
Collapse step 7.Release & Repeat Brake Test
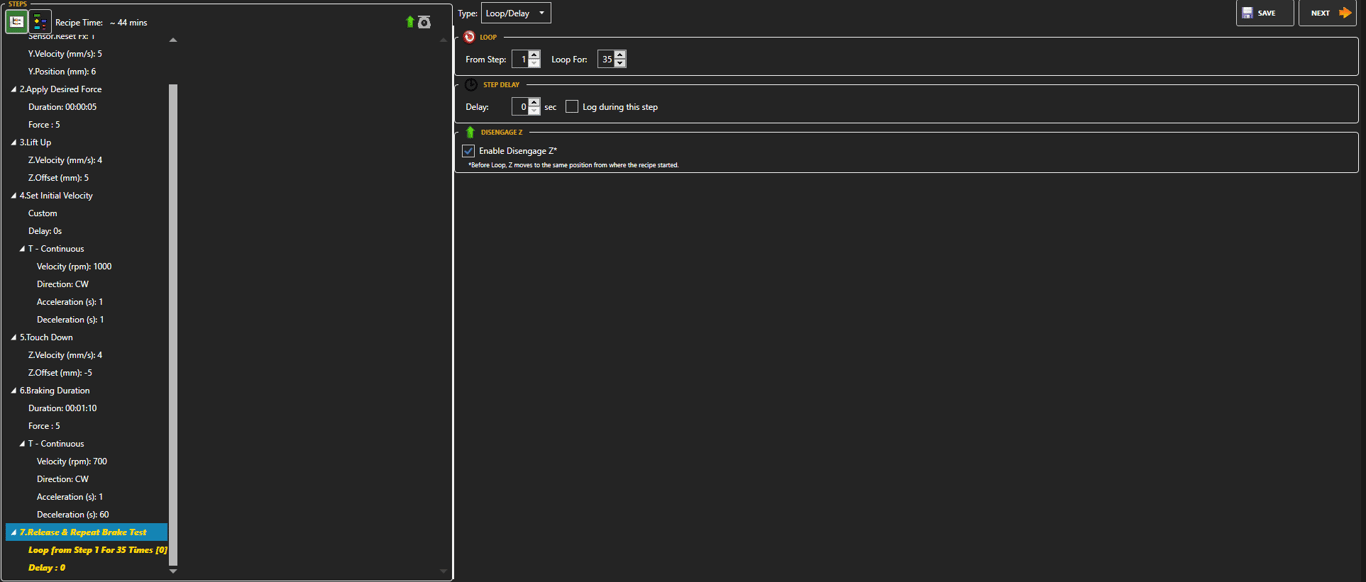[x=14, y=533]
